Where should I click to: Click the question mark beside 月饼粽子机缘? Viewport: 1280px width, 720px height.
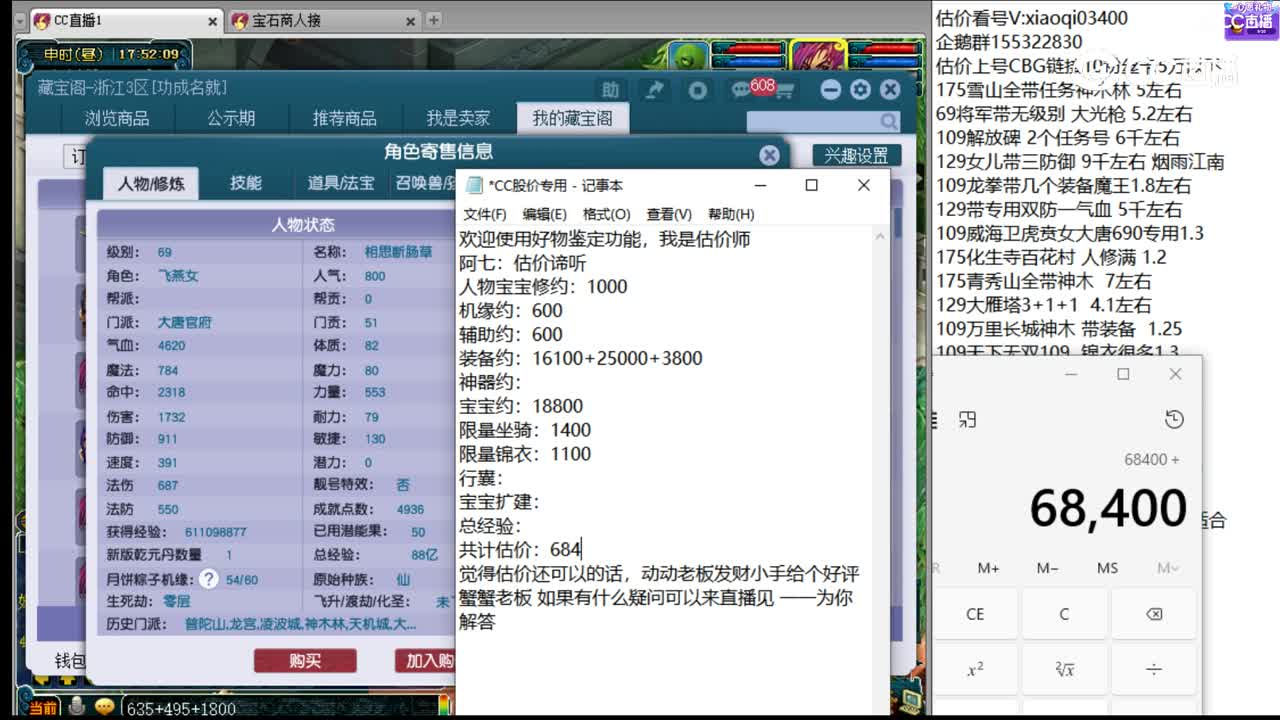(x=207, y=576)
